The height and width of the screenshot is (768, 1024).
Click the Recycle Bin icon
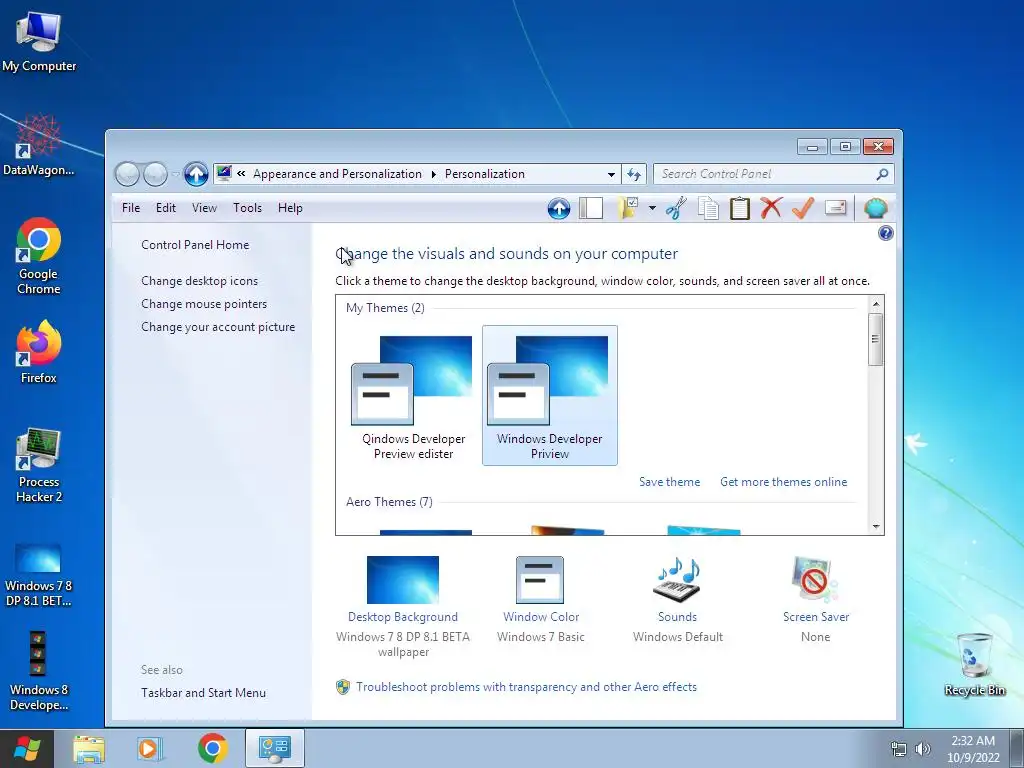point(975,664)
